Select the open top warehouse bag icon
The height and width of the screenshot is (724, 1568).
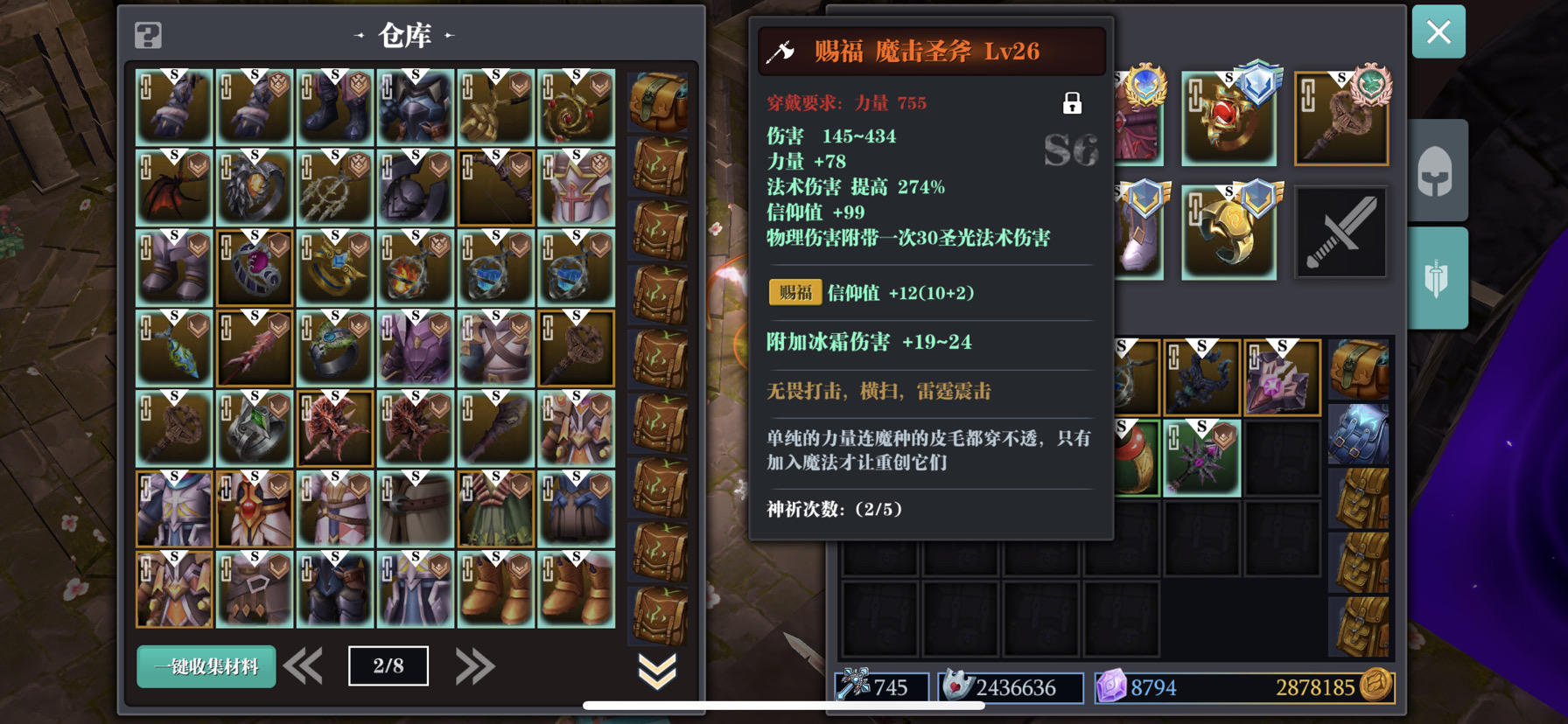[658, 102]
